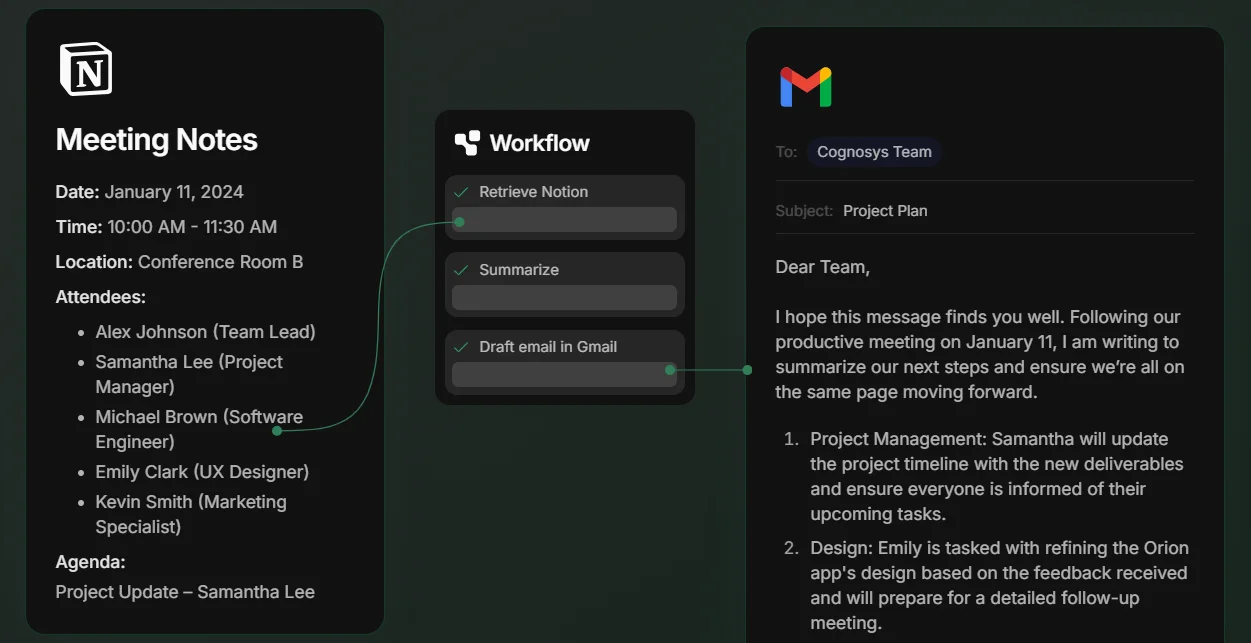Toggle the checkmark next to Retrieve Notion
The width and height of the screenshot is (1251, 643).
point(461,192)
